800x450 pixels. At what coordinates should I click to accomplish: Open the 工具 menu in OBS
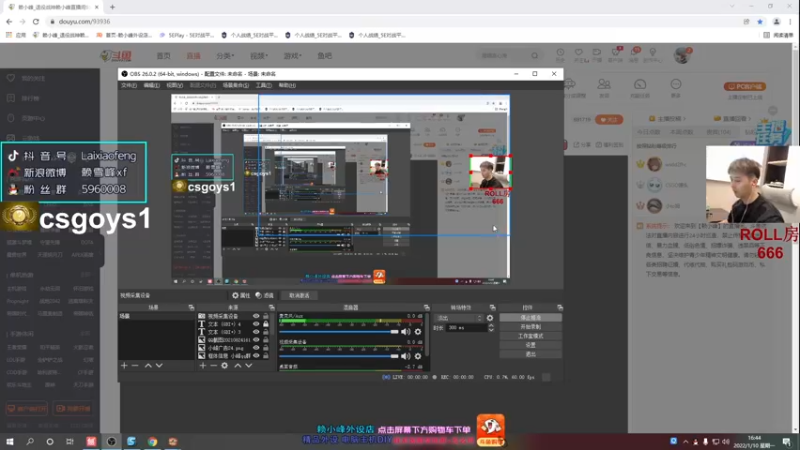(263, 85)
